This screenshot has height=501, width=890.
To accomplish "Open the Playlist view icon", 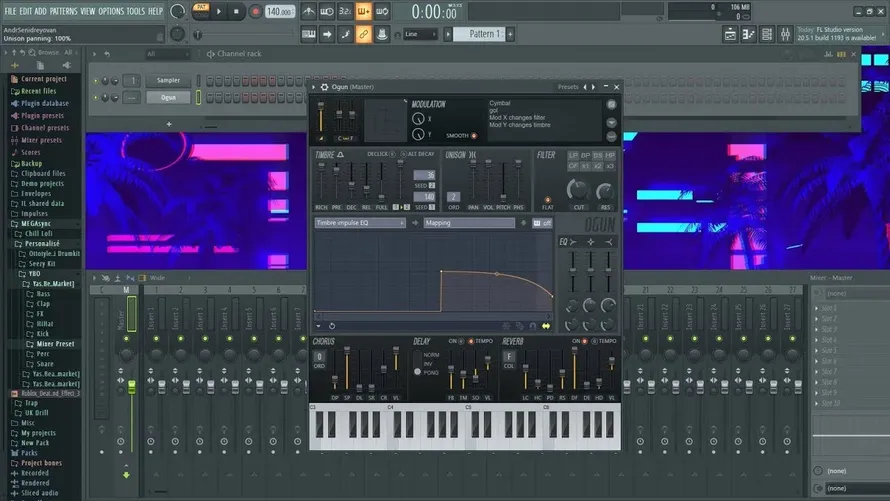I will coord(730,34).
